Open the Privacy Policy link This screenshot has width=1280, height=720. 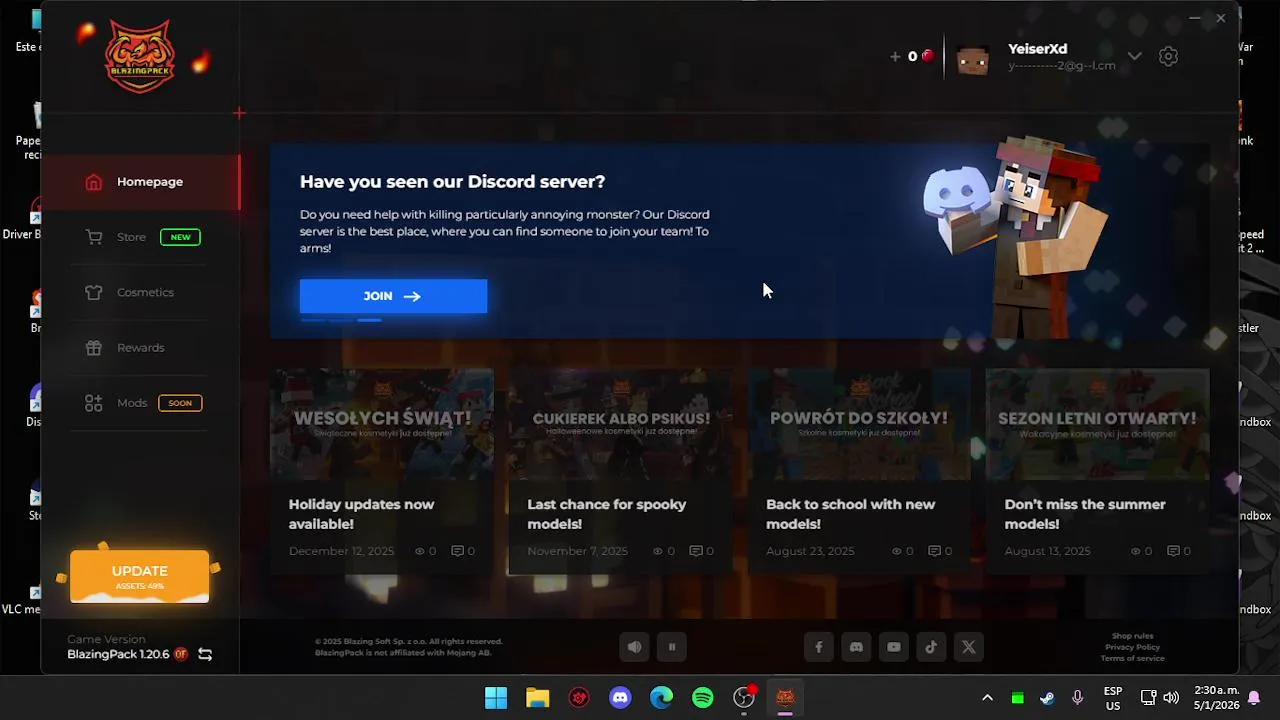[1132, 647]
